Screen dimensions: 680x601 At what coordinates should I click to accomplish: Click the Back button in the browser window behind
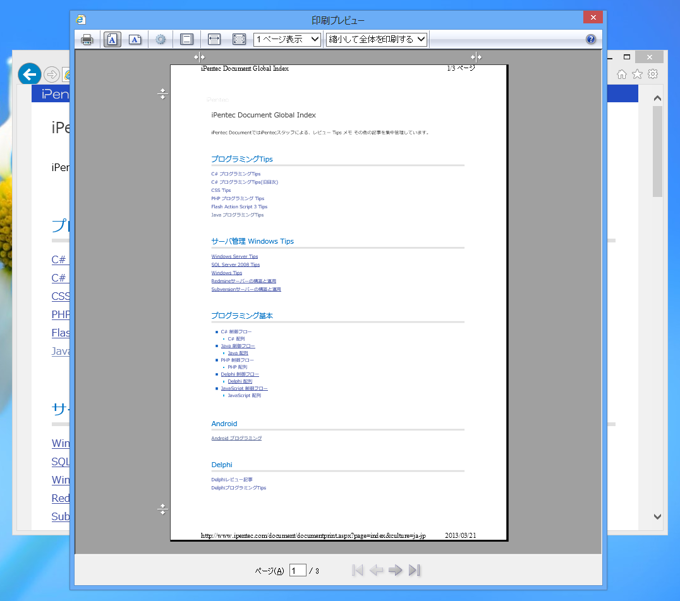[29, 74]
